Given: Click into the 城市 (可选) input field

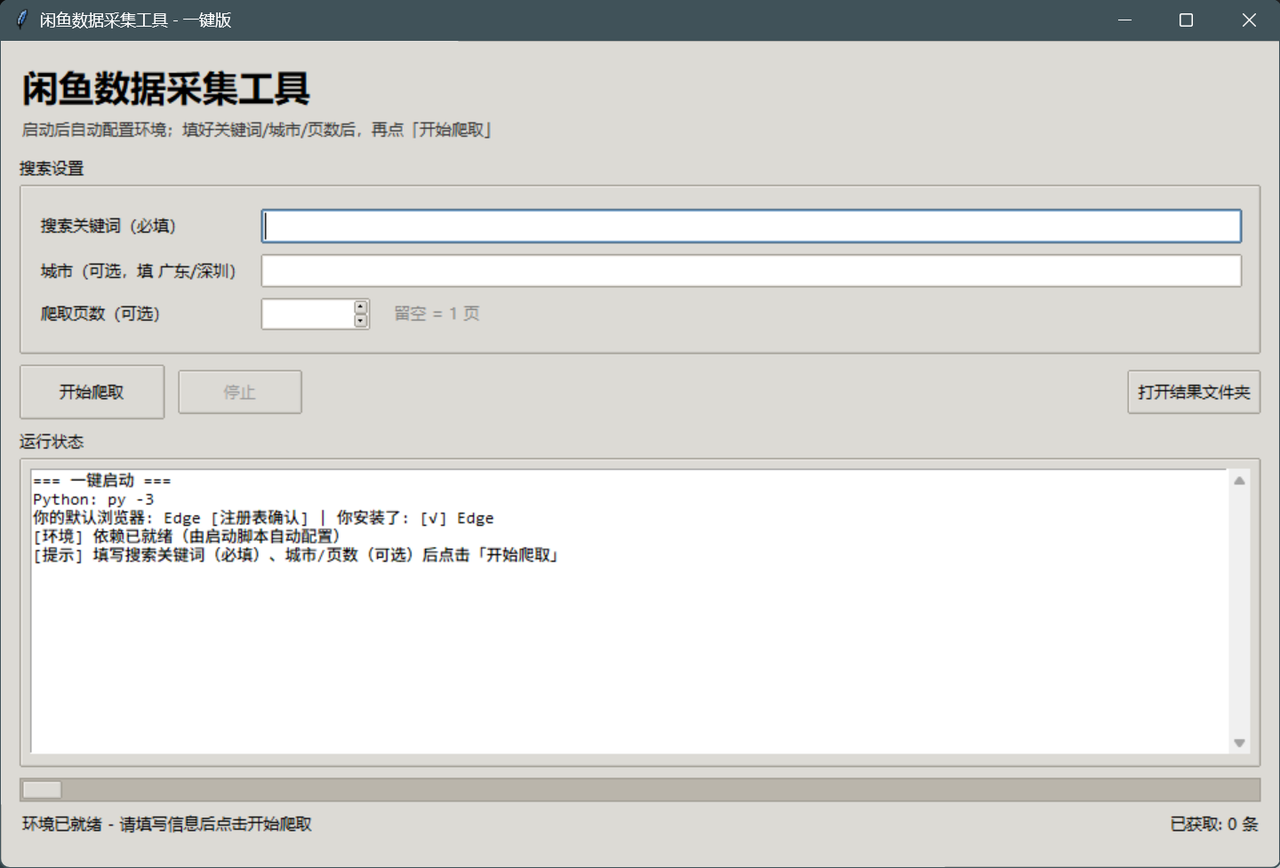Looking at the screenshot, I should point(751,271).
